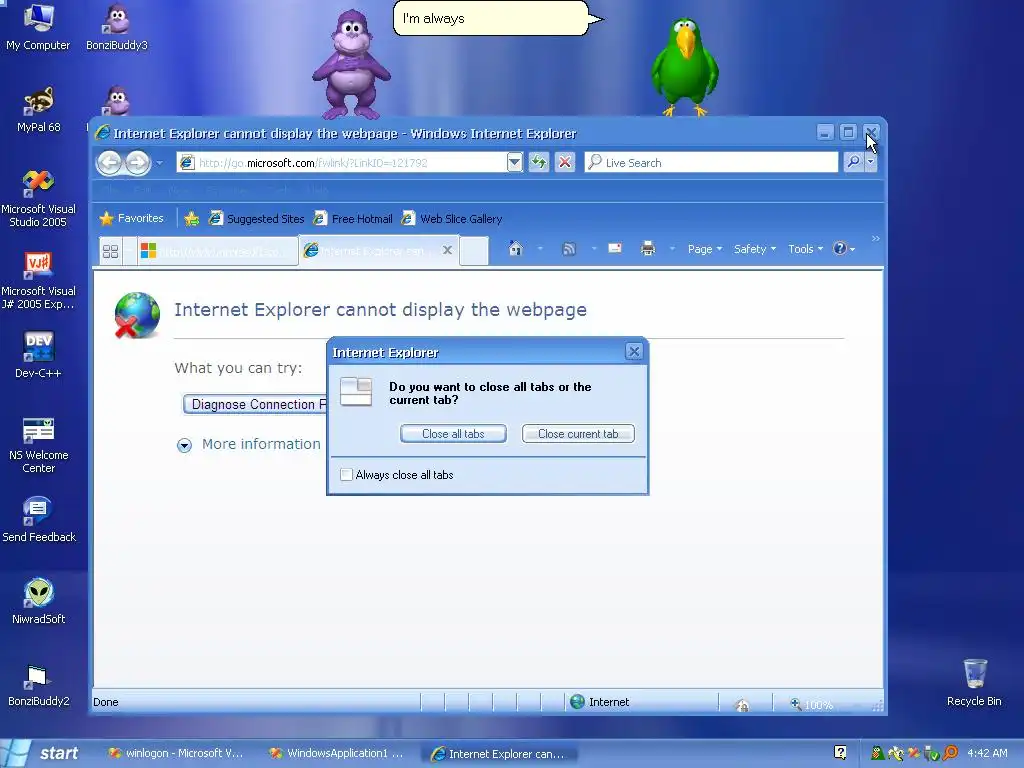This screenshot has height=768, width=1024.
Task: Click the Print toolbar icon
Action: 648,248
